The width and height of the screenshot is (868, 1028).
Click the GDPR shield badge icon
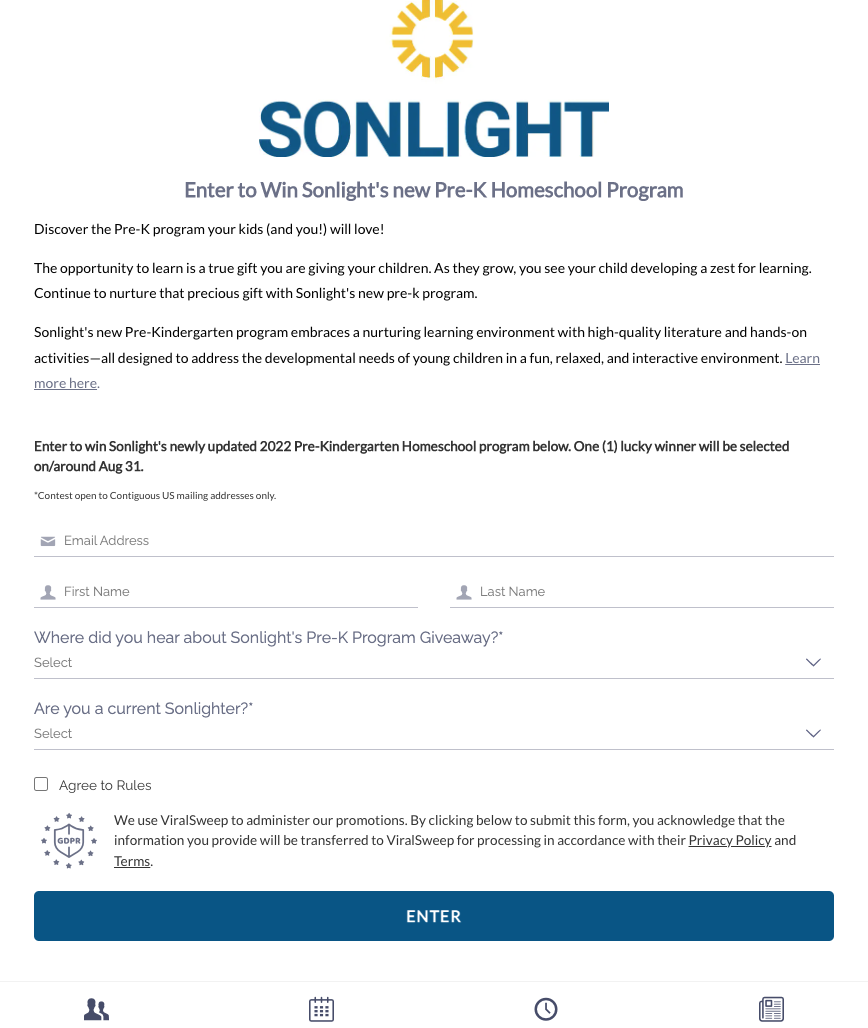coord(68,840)
